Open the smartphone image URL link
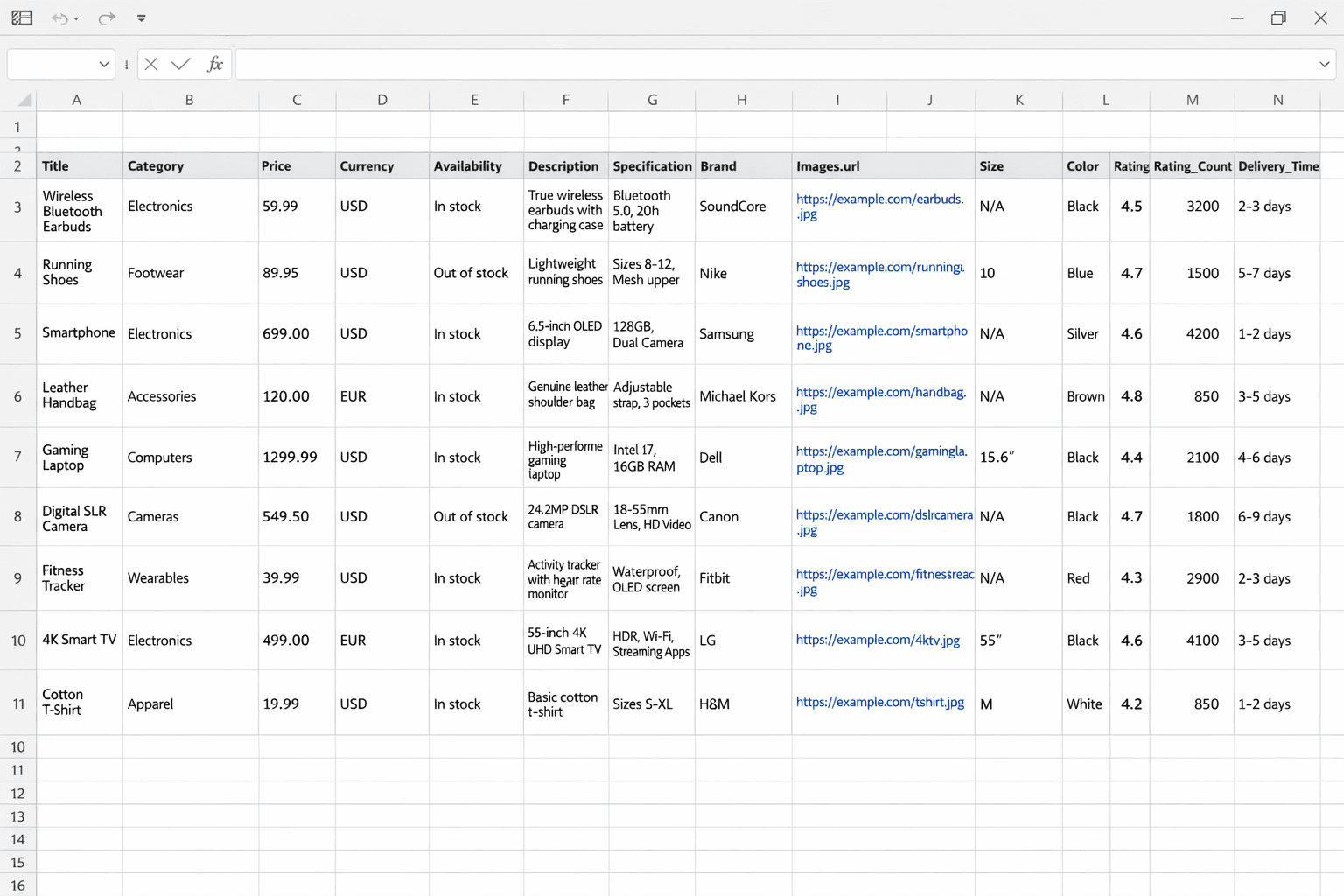The image size is (1344, 896). (x=881, y=338)
